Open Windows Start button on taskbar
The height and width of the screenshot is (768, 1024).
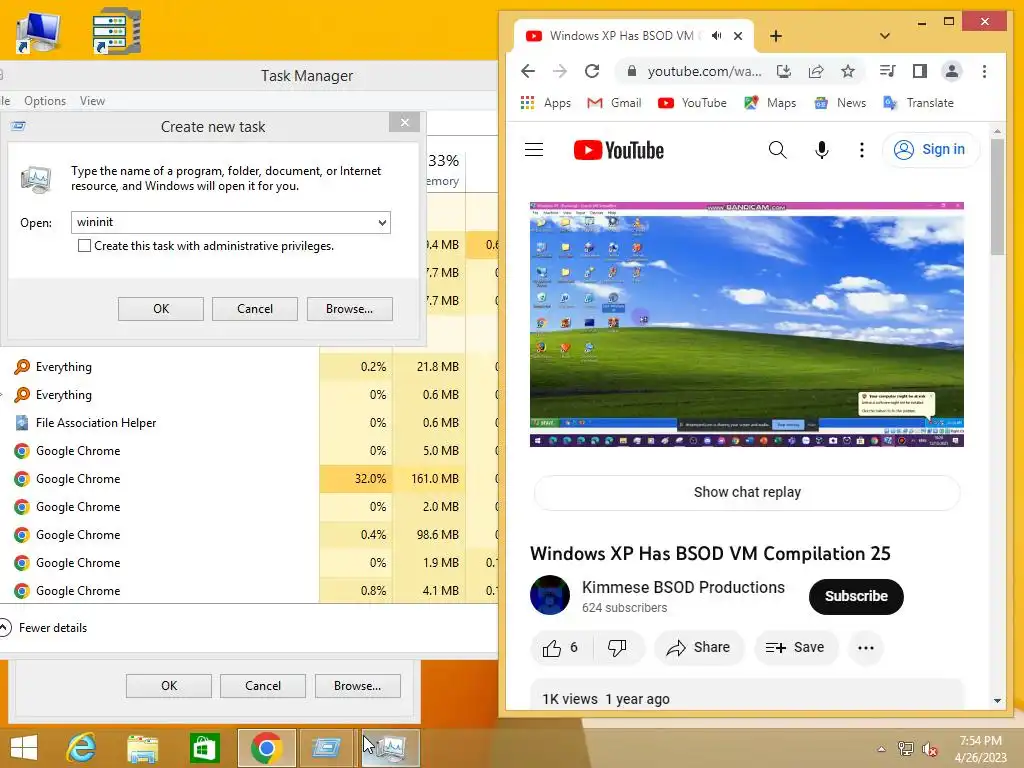tap(24, 748)
